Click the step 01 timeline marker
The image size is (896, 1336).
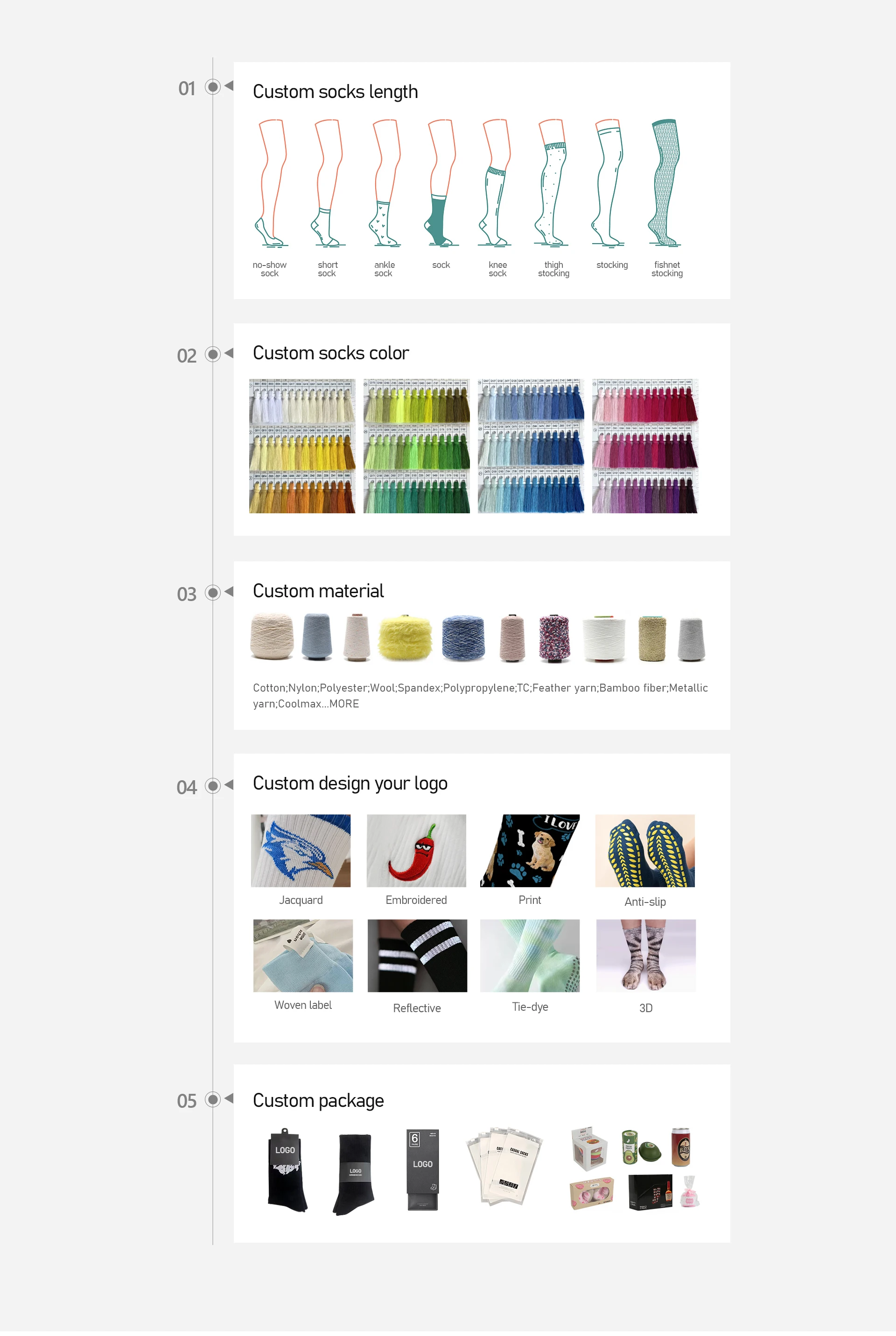tap(213, 87)
